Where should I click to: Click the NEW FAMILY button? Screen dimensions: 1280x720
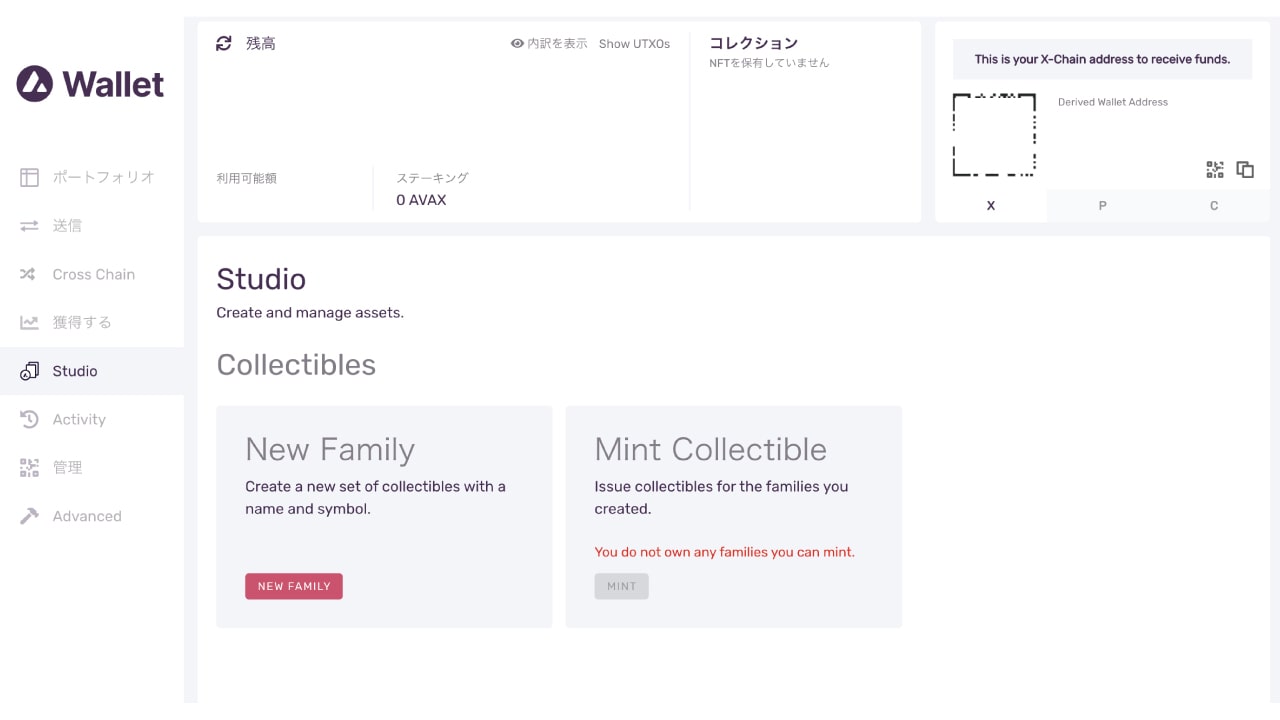(x=294, y=586)
